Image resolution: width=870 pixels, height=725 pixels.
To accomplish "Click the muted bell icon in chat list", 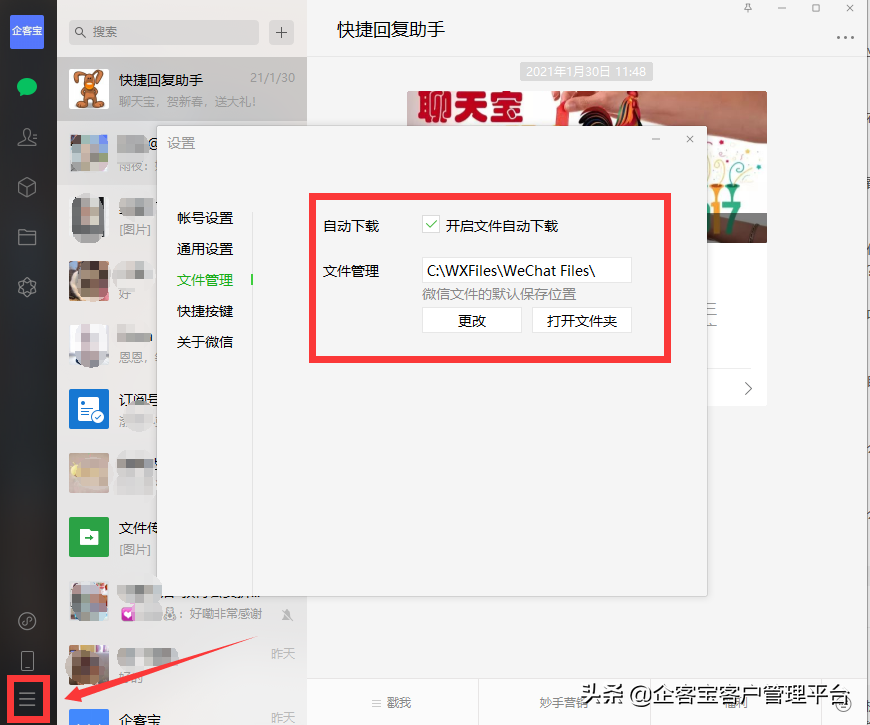I will click(287, 615).
